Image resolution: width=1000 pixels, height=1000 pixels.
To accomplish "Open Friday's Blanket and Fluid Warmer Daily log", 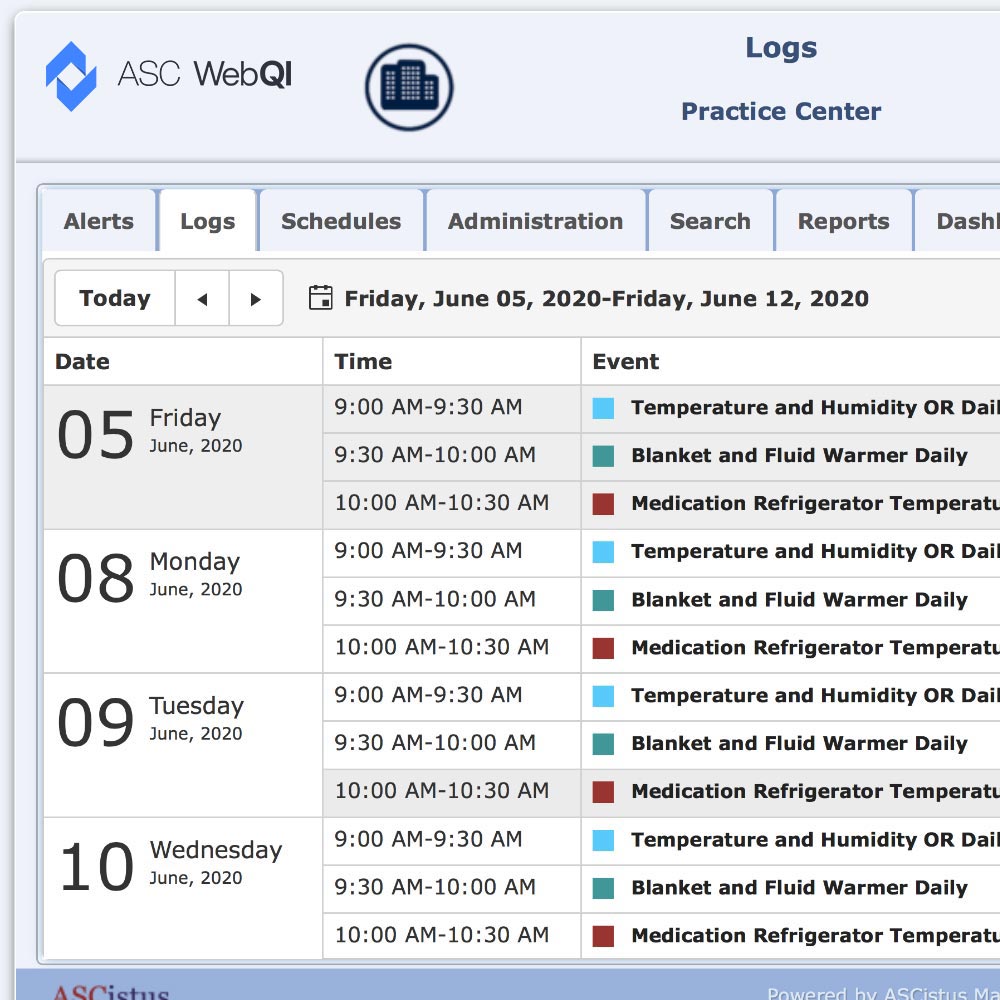I will (x=799, y=456).
